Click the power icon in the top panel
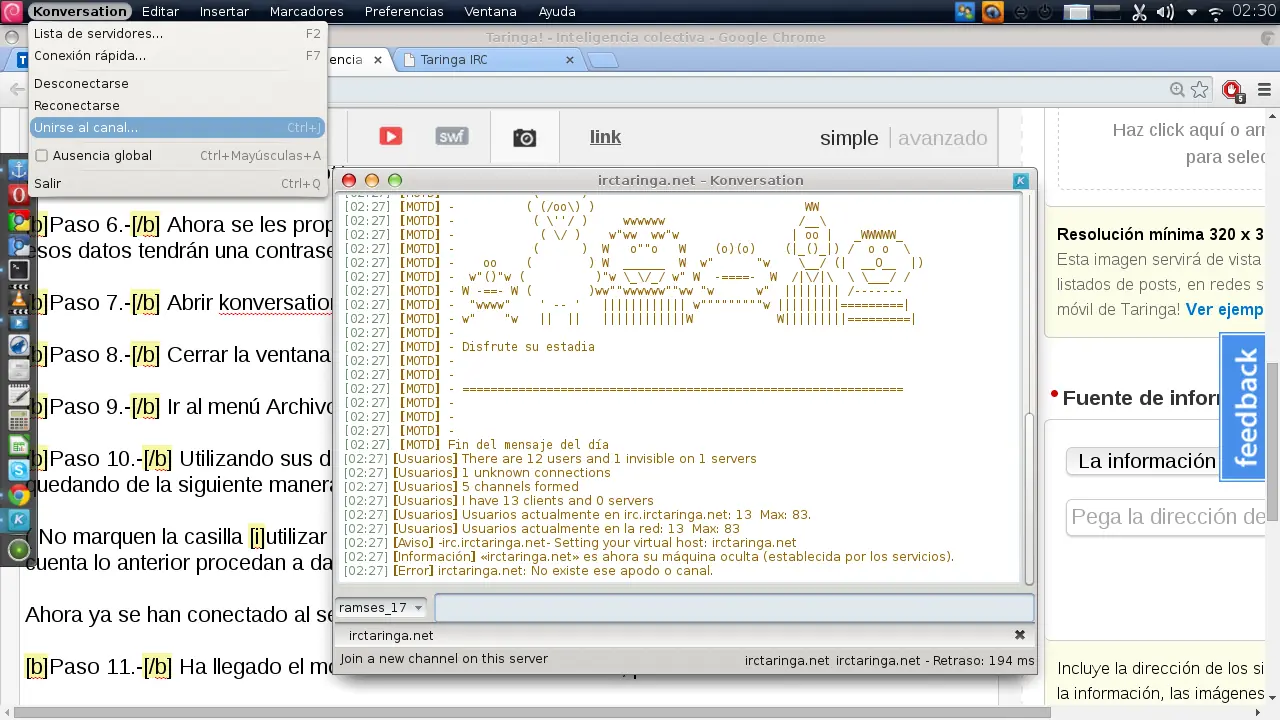The image size is (1280, 720). click(1045, 12)
